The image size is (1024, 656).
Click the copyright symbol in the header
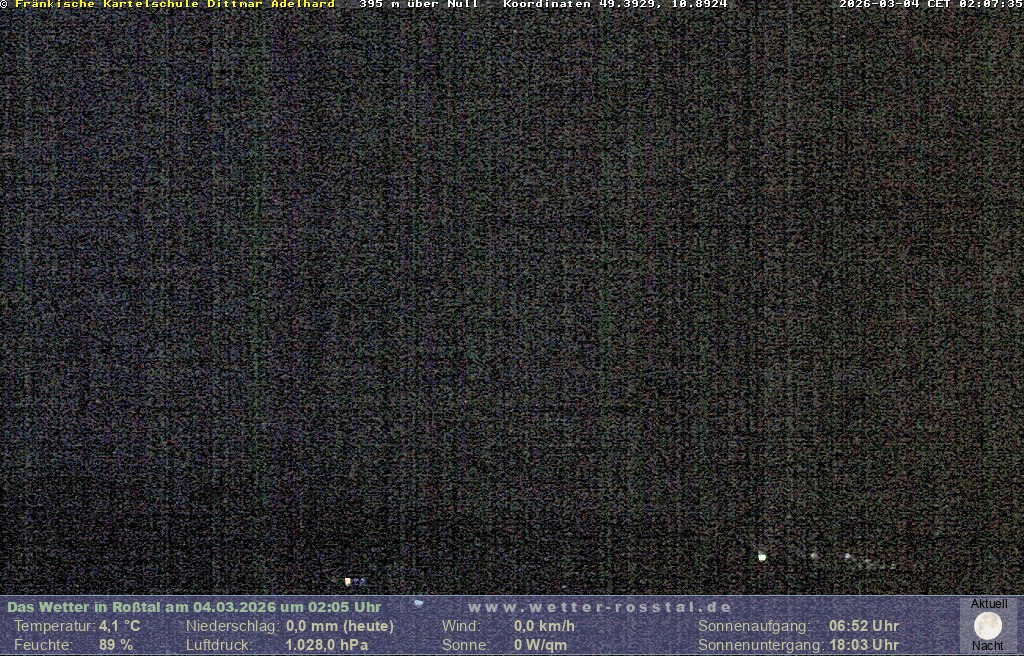(x=5, y=5)
